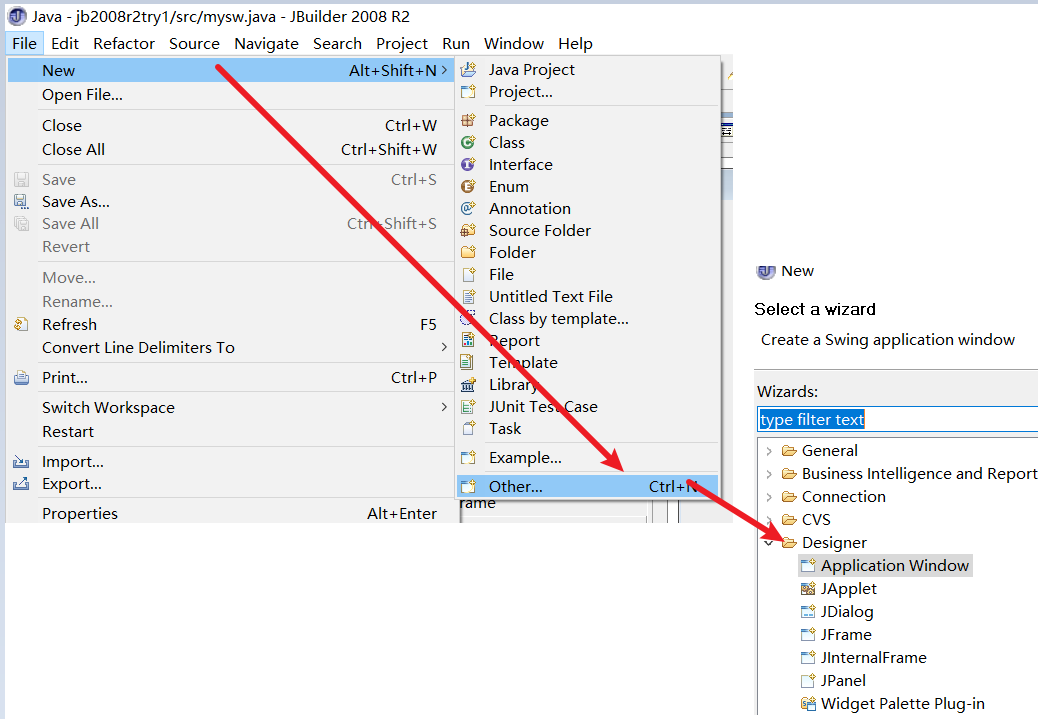Click the Library icon
This screenshot has width=1038, height=719.
tap(469, 385)
